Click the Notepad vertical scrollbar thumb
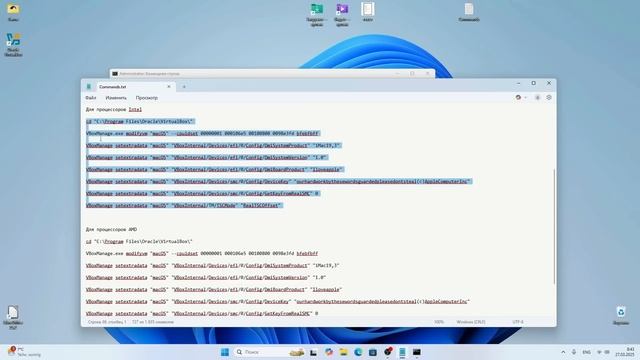Viewport: 640px width, 360px height. [x=554, y=226]
